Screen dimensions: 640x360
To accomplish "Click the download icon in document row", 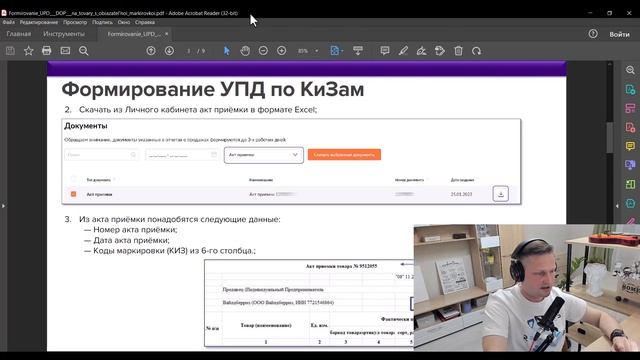I will pyautogui.click(x=501, y=194).
